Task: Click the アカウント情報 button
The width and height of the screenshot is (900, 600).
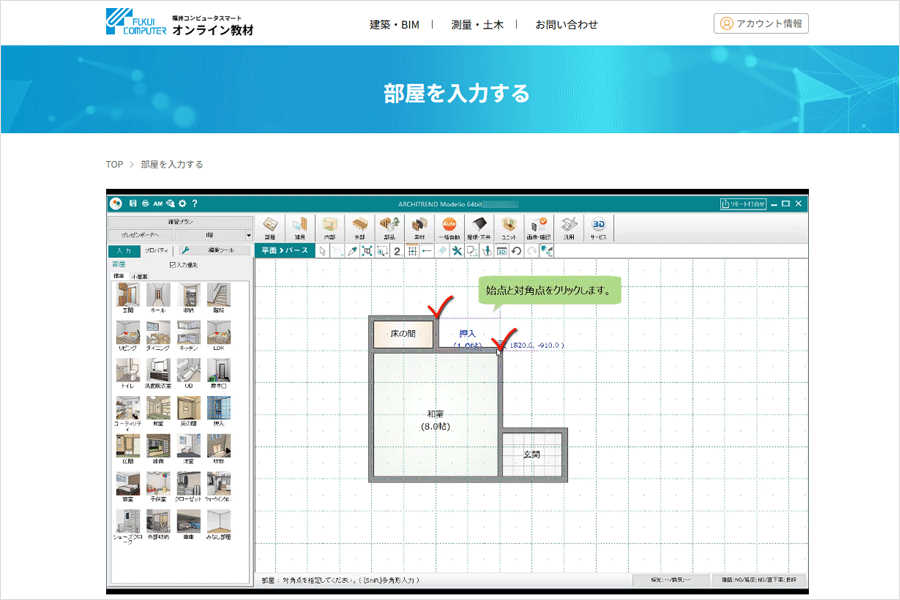Action: (x=760, y=22)
